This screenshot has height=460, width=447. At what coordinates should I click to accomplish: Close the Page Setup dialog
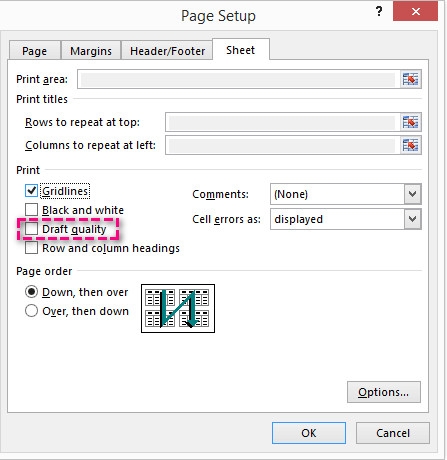415,12
